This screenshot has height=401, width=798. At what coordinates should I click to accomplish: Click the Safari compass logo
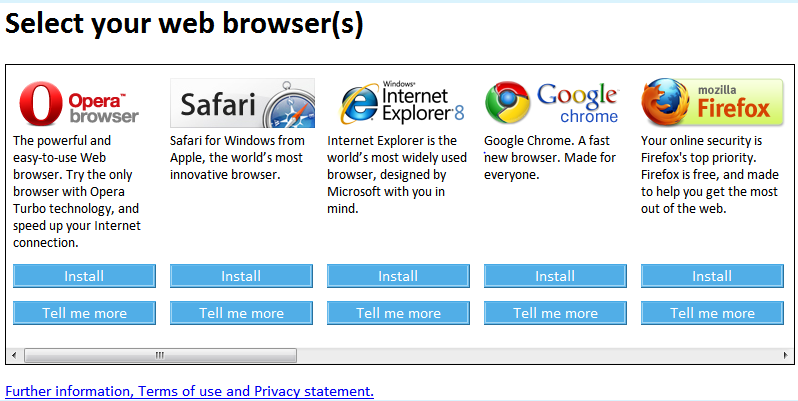(x=242, y=103)
